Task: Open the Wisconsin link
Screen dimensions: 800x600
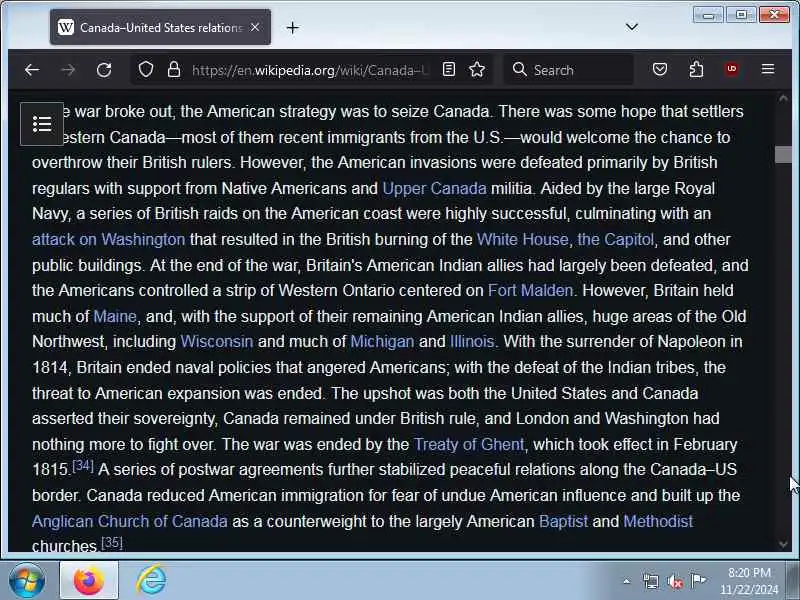Action: (217, 341)
